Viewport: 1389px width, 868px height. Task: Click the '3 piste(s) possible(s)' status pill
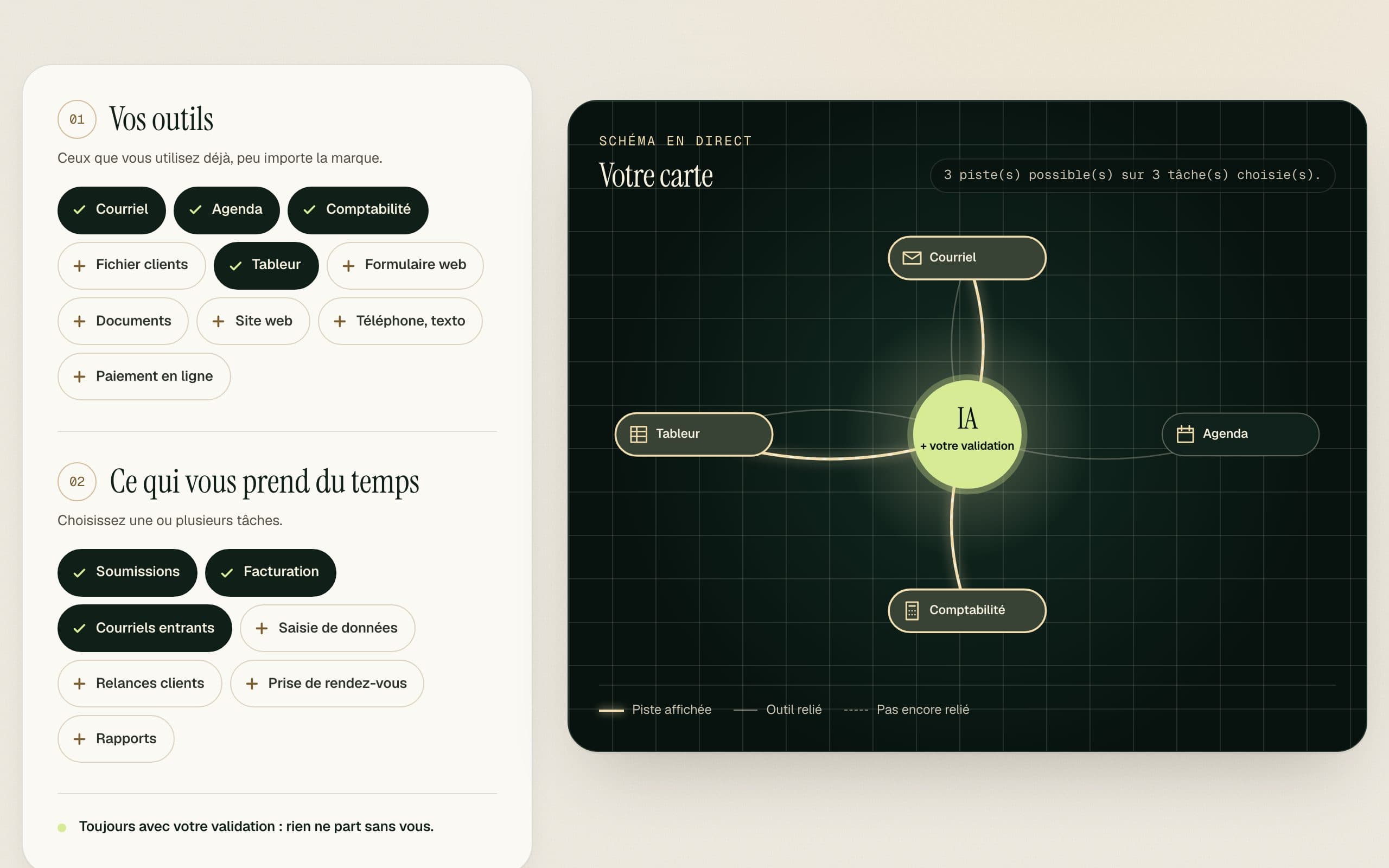pyautogui.click(x=1132, y=175)
